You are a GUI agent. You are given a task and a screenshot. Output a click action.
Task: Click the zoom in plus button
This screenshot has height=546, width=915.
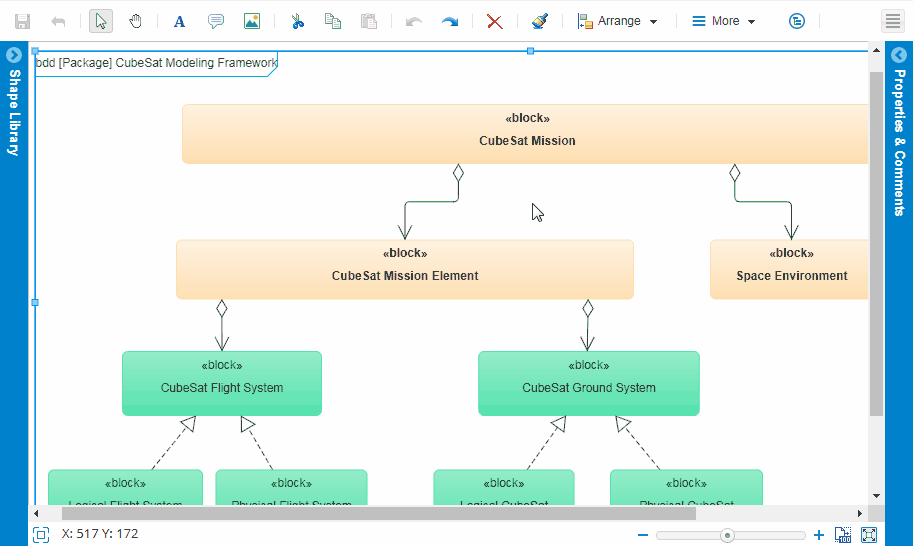pos(819,535)
